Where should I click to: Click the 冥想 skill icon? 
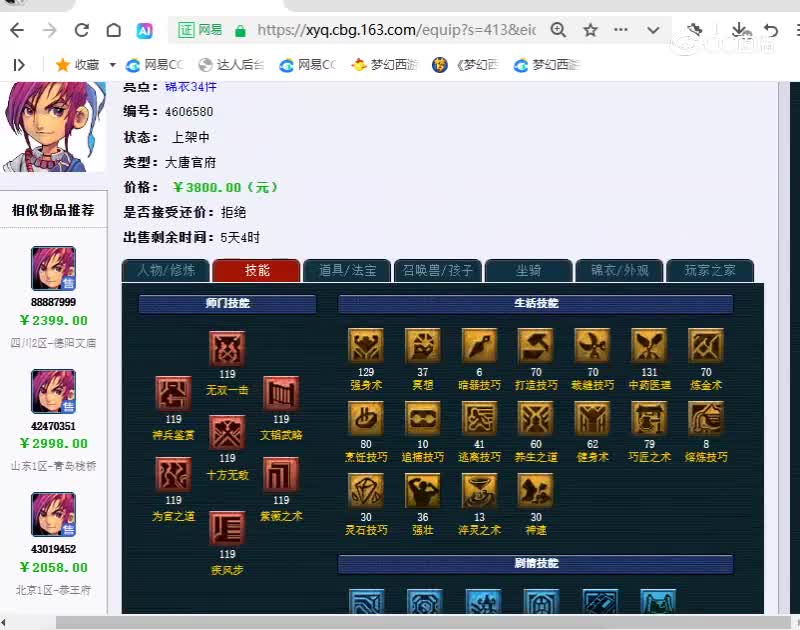pyautogui.click(x=422, y=345)
